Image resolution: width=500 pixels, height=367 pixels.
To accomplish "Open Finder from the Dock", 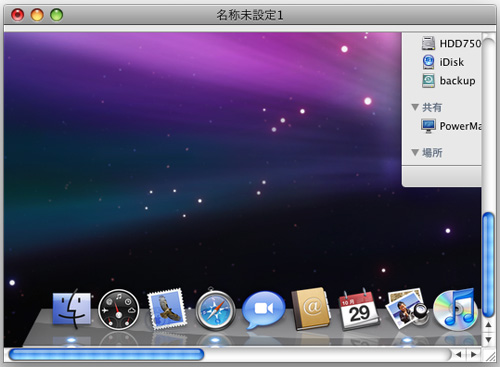I will [x=72, y=309].
